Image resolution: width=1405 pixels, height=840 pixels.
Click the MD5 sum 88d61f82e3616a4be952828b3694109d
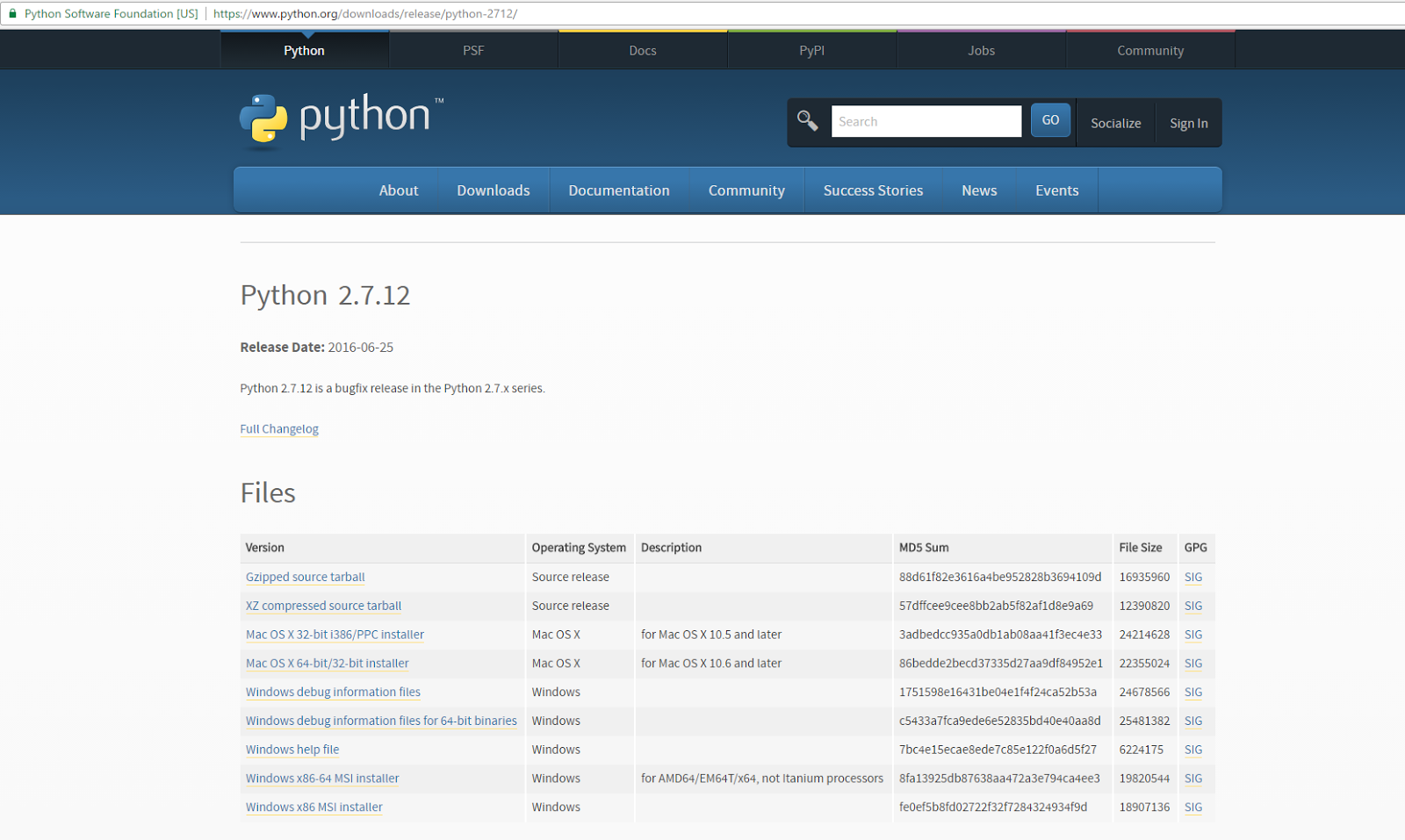1000,577
